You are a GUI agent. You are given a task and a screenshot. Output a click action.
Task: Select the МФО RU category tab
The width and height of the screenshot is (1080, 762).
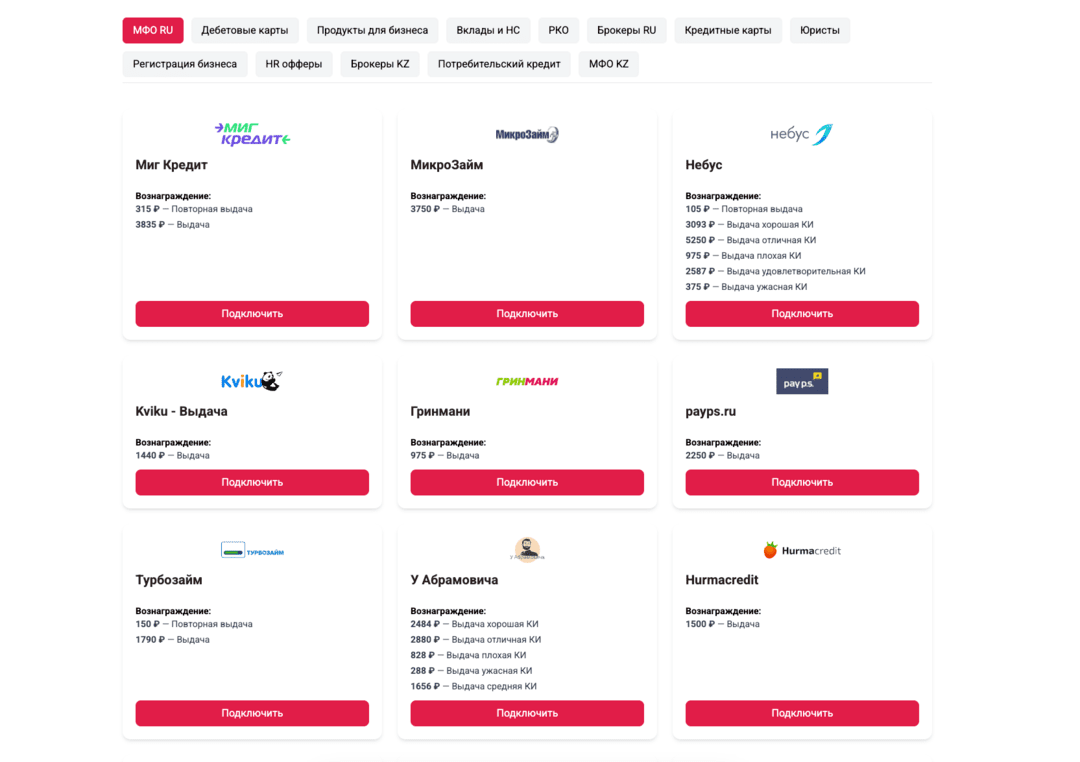153,30
